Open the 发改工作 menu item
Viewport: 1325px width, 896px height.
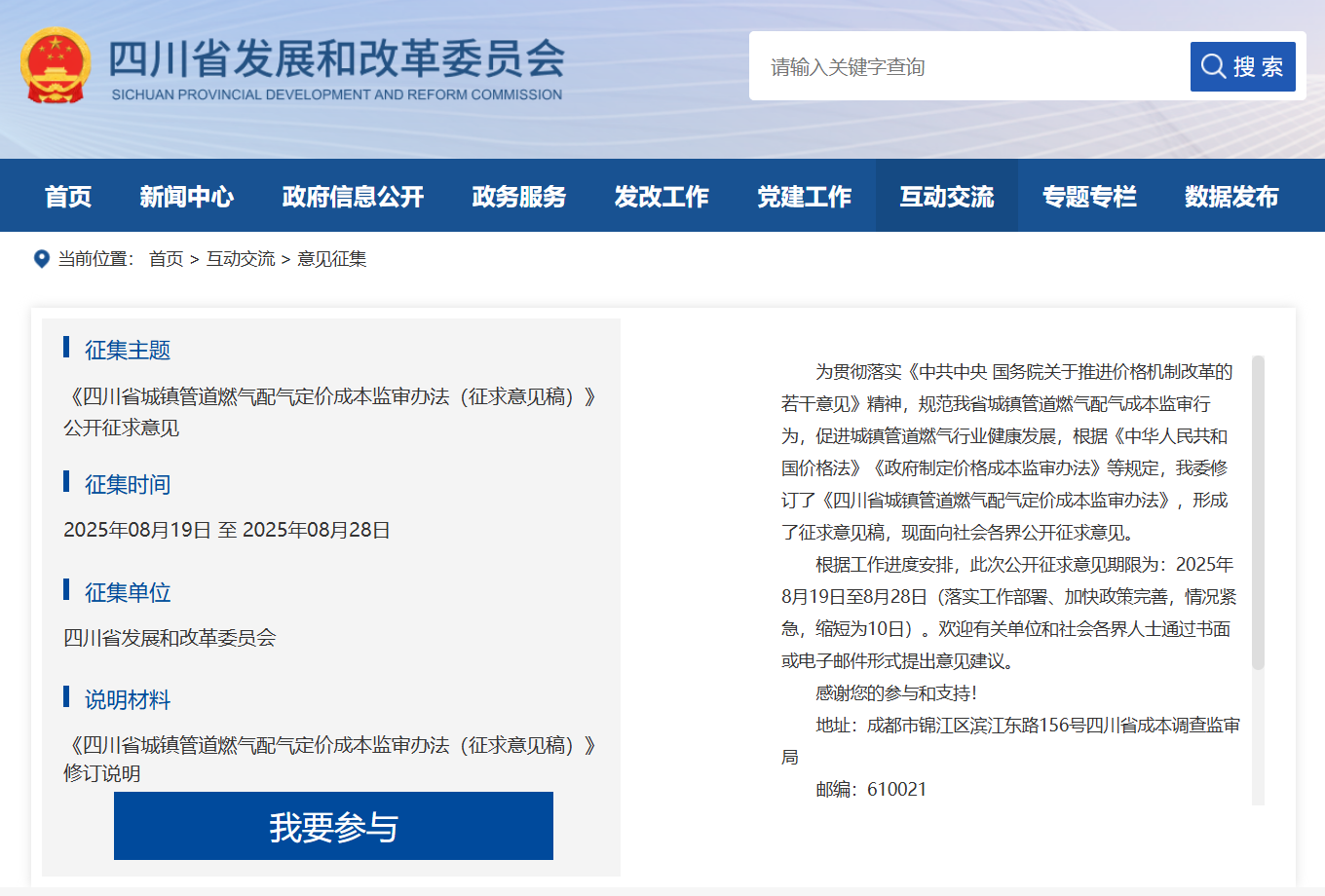coord(662,197)
